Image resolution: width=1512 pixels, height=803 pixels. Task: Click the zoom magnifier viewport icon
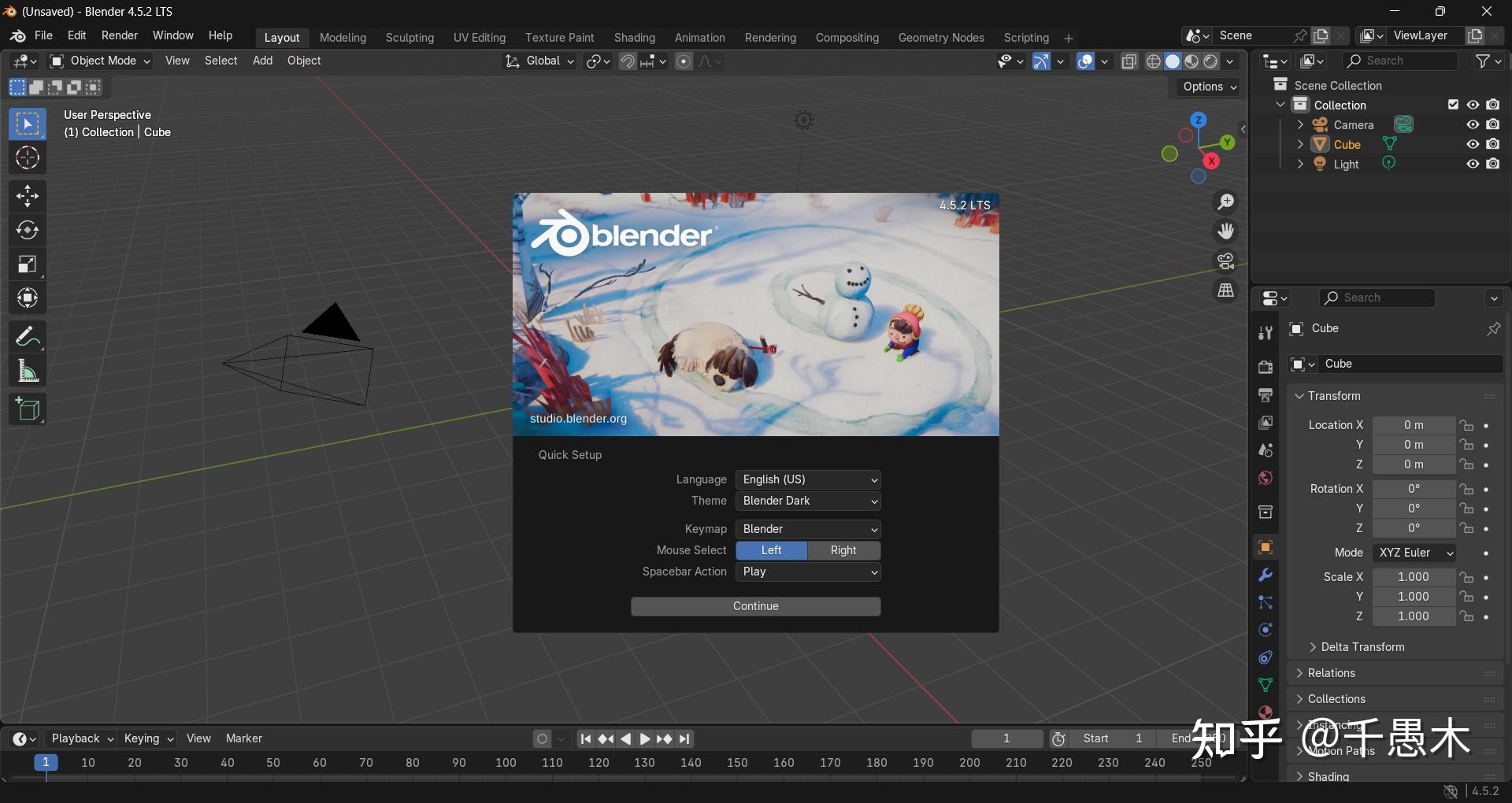(1226, 202)
